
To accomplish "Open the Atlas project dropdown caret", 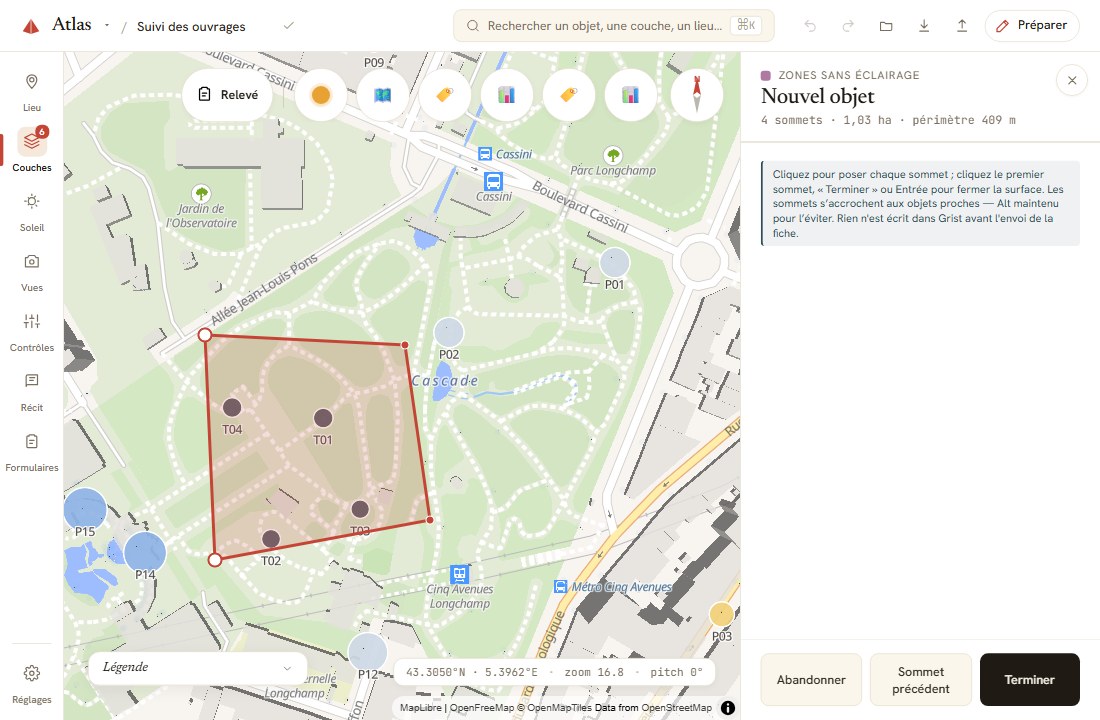I will 107,25.
